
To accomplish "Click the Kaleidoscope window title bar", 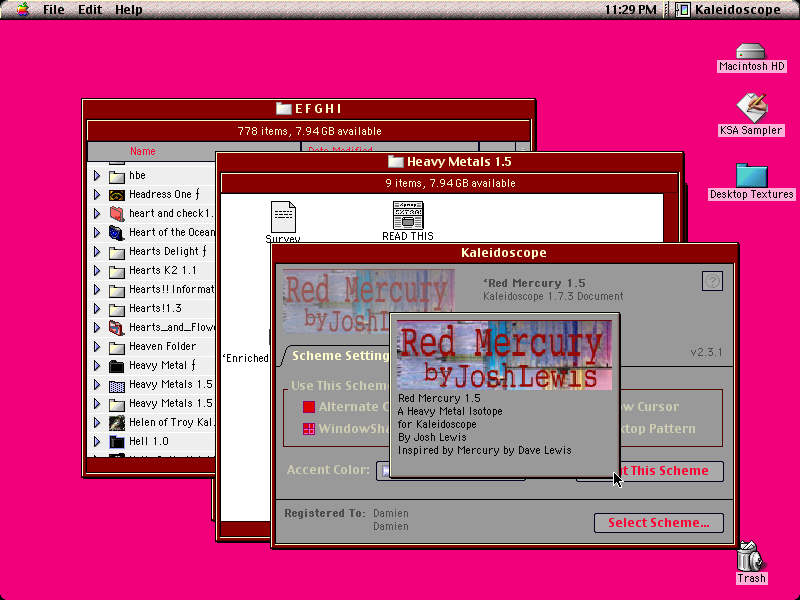I will point(504,253).
